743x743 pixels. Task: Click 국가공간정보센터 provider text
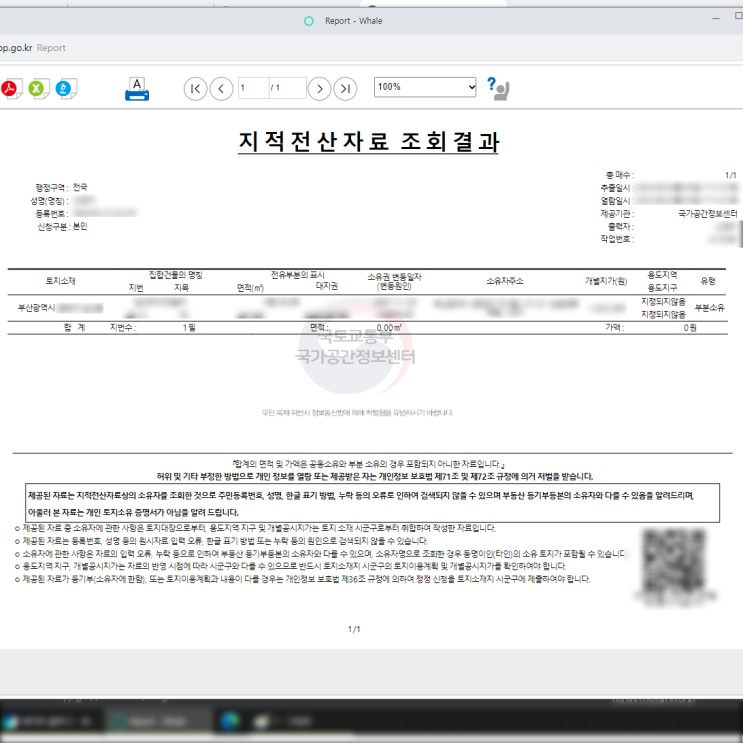click(x=707, y=214)
